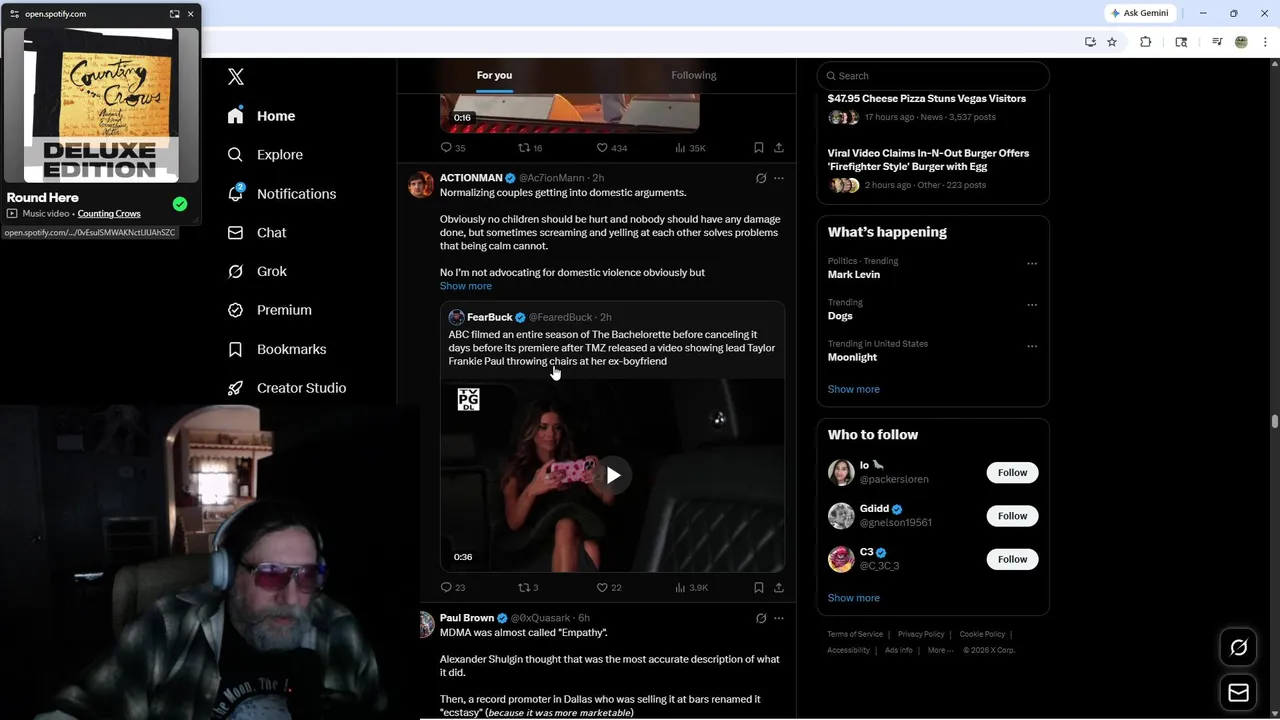Open the Dogs trending topic

840,316
